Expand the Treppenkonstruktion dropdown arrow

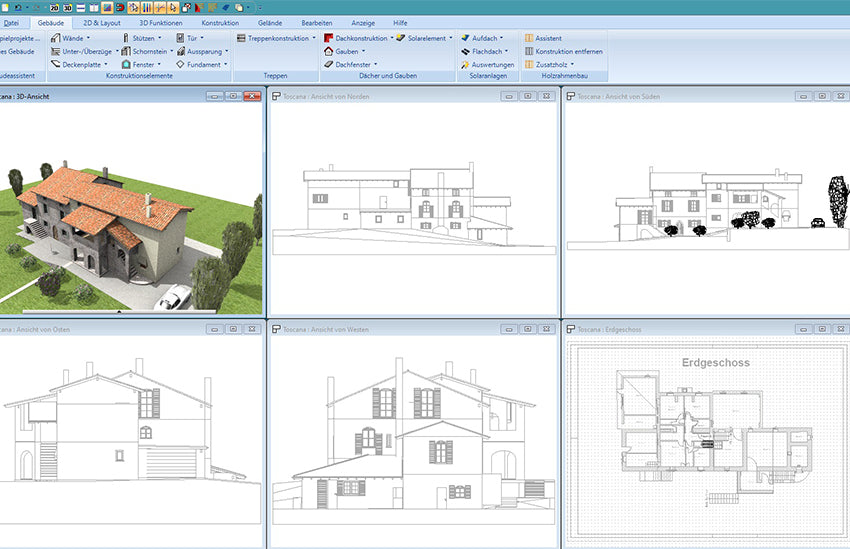point(314,38)
